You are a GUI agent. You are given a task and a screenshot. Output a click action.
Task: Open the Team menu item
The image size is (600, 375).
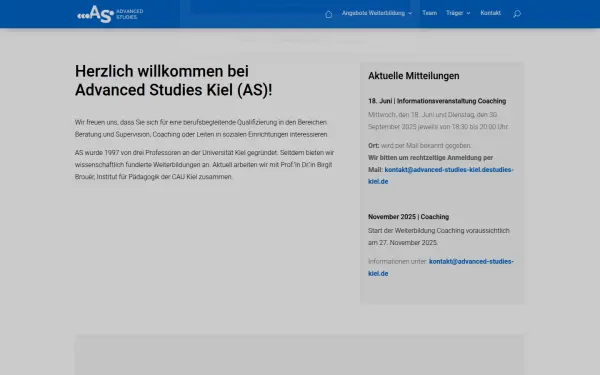pos(429,13)
